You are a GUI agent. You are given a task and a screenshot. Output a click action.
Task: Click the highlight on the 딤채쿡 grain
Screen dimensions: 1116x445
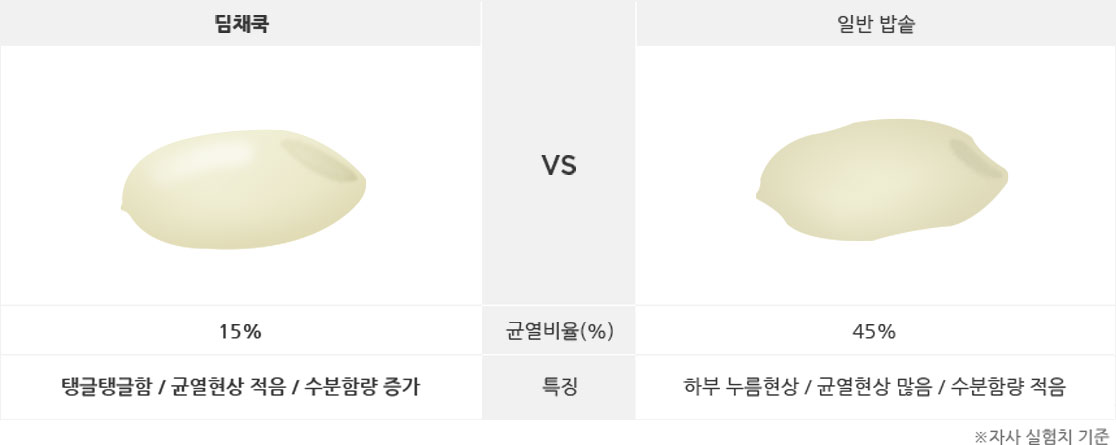(x=206, y=160)
